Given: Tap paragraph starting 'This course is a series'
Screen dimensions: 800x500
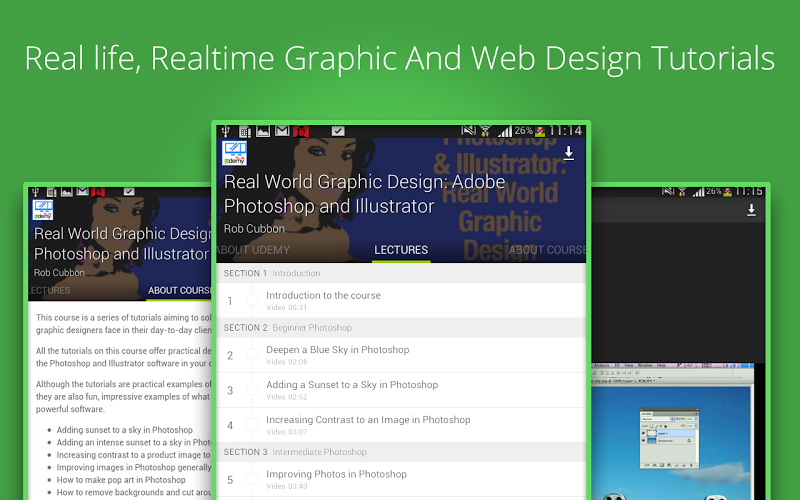Looking at the screenshot, I should pyautogui.click(x=123, y=323).
